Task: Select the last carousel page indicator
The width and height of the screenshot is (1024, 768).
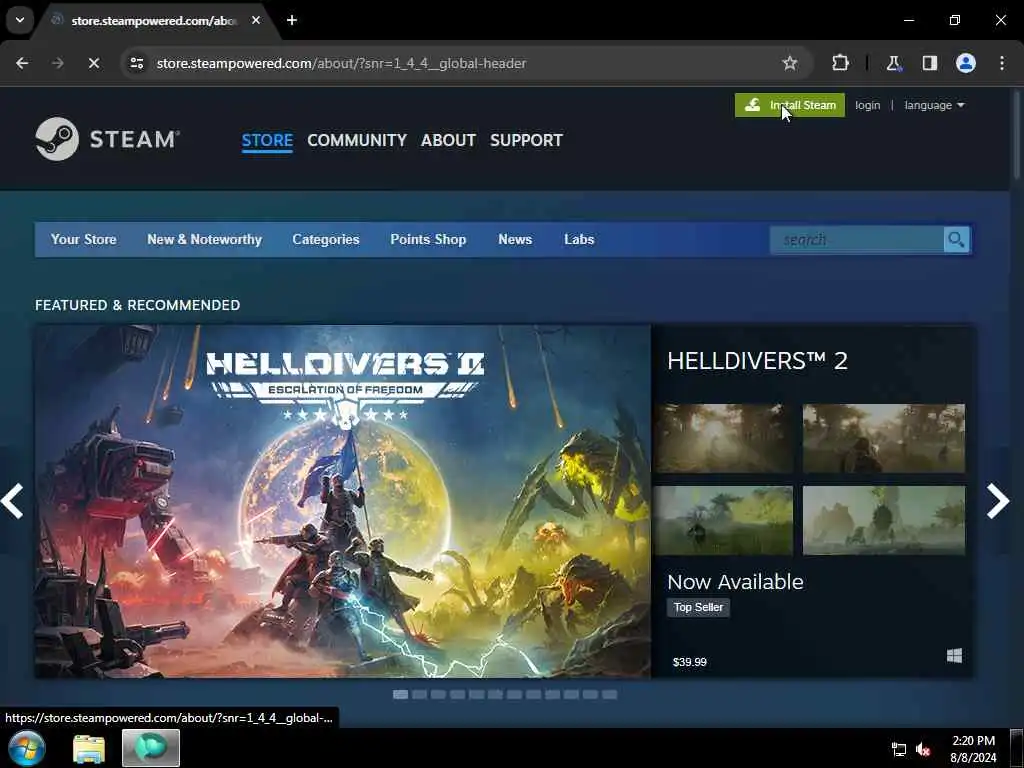Action: (x=609, y=694)
